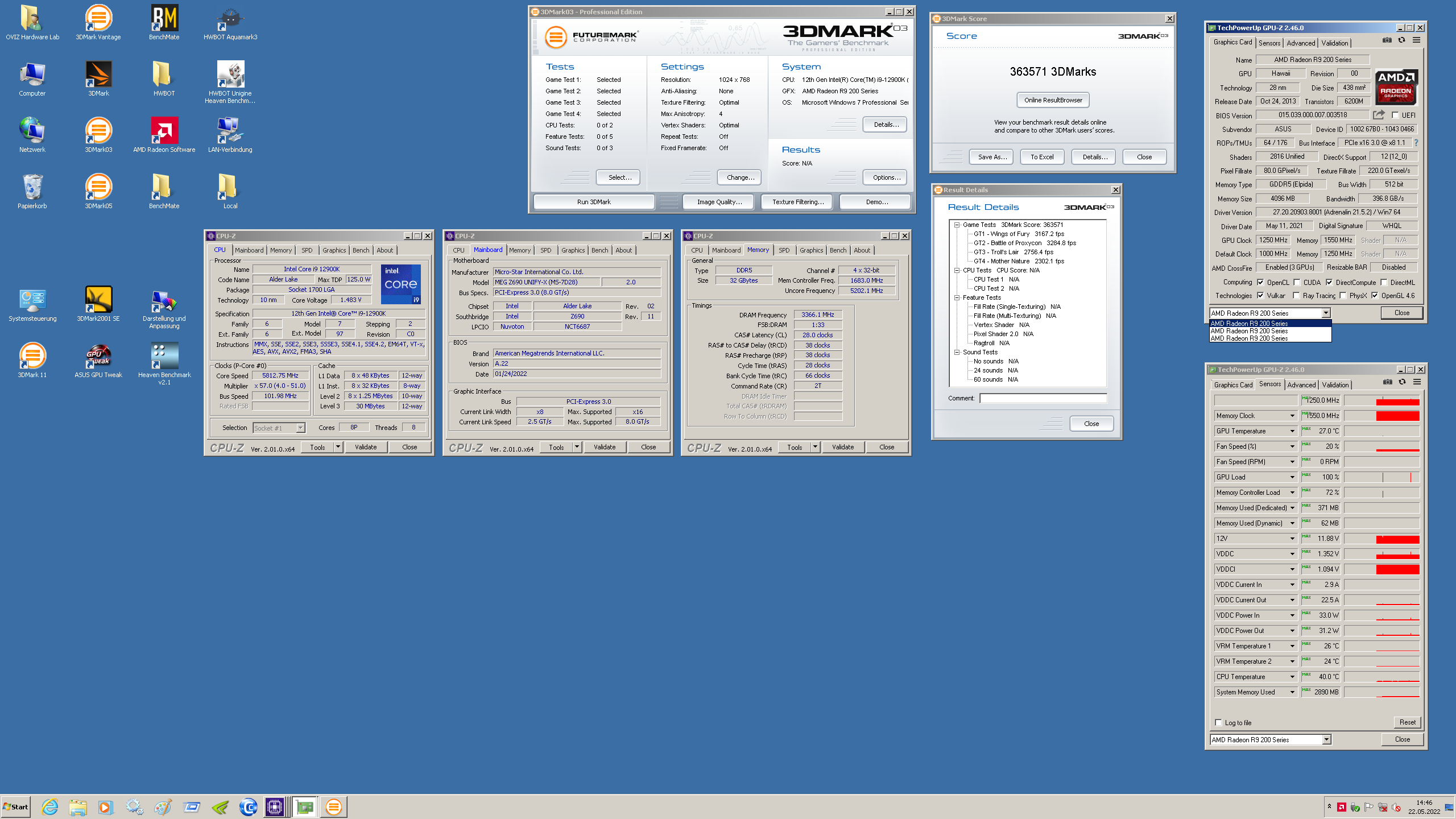Image resolution: width=1456 pixels, height=819 pixels.
Task: Toggle the PhysX checkbox in GPU-Z
Action: 1343,295
